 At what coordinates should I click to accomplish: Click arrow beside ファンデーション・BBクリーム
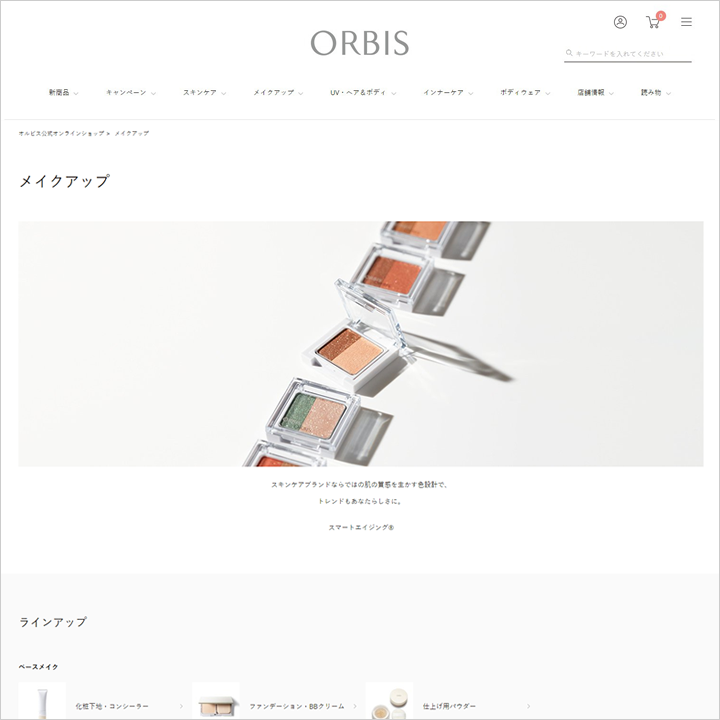(354, 706)
